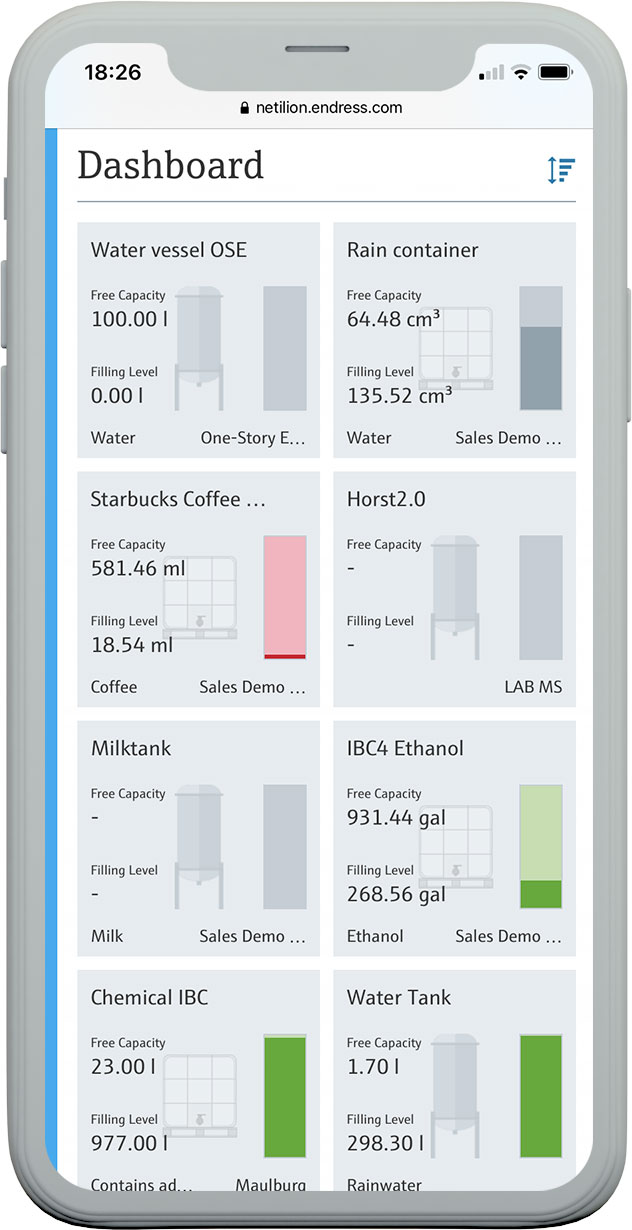Select the IBC icon on IBC4 Ethanol card
Viewport: 632px width, 1230px height.
tap(455, 843)
